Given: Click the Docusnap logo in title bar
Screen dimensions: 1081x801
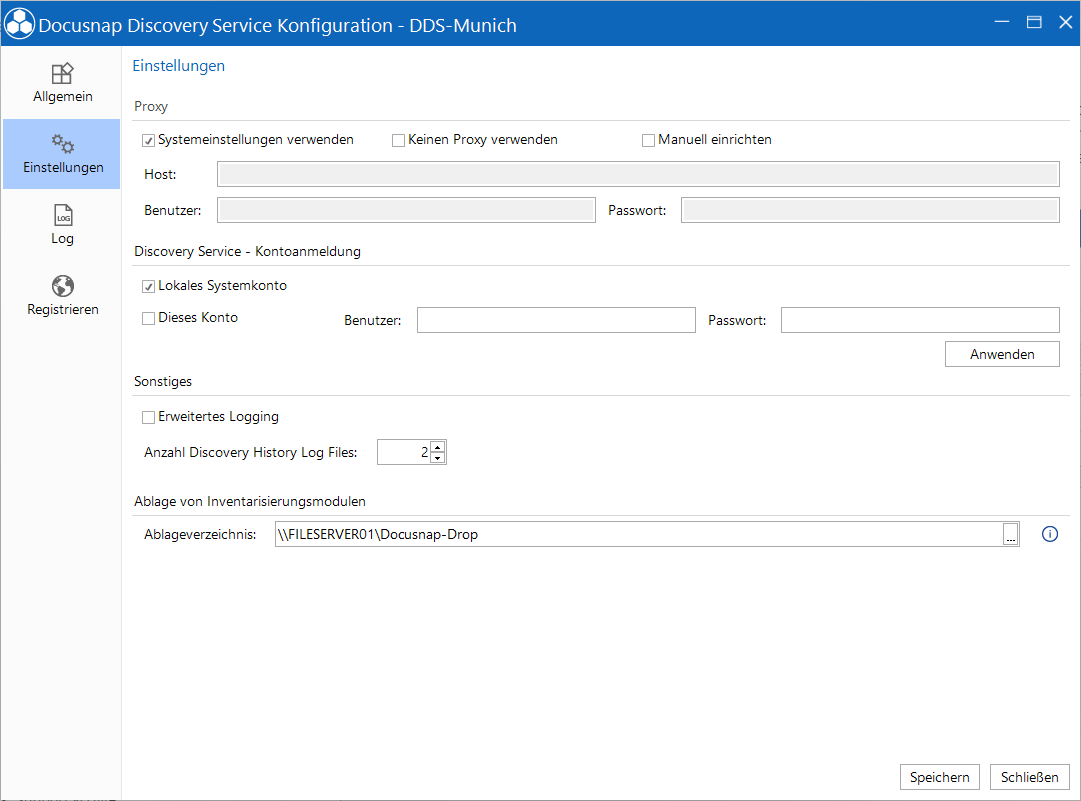Looking at the screenshot, I should point(19,24).
